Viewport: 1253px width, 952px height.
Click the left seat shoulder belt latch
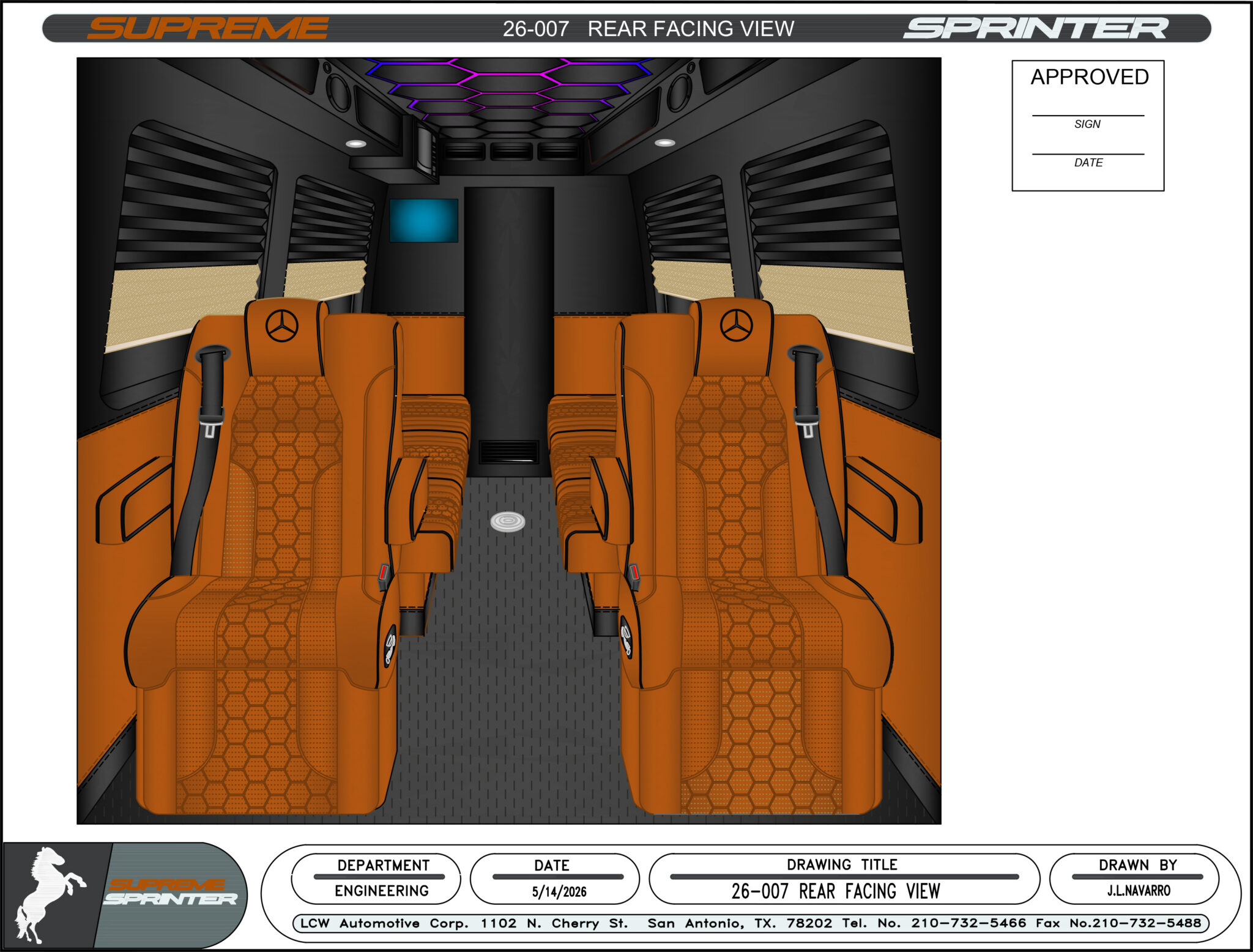click(210, 422)
